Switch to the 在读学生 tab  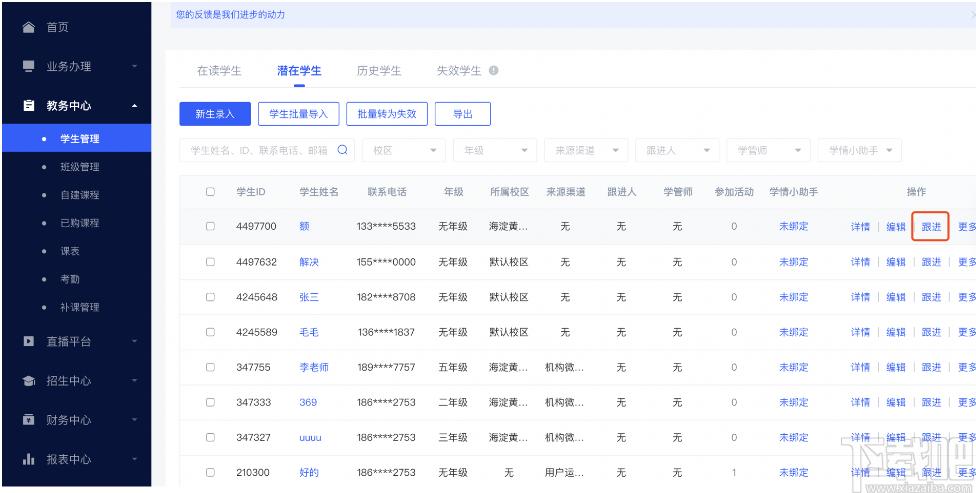coord(219,71)
